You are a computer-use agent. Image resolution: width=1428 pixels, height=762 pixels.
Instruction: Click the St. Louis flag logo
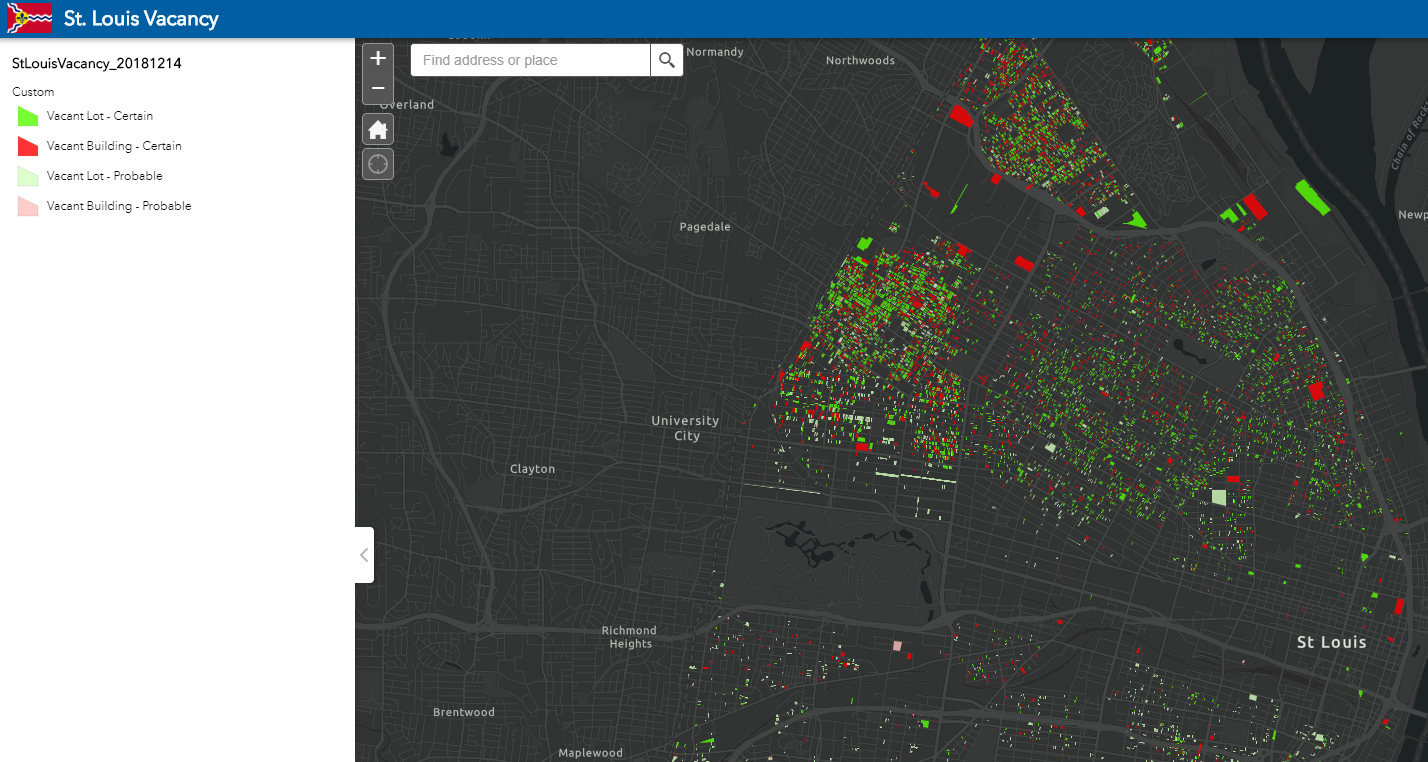point(29,18)
